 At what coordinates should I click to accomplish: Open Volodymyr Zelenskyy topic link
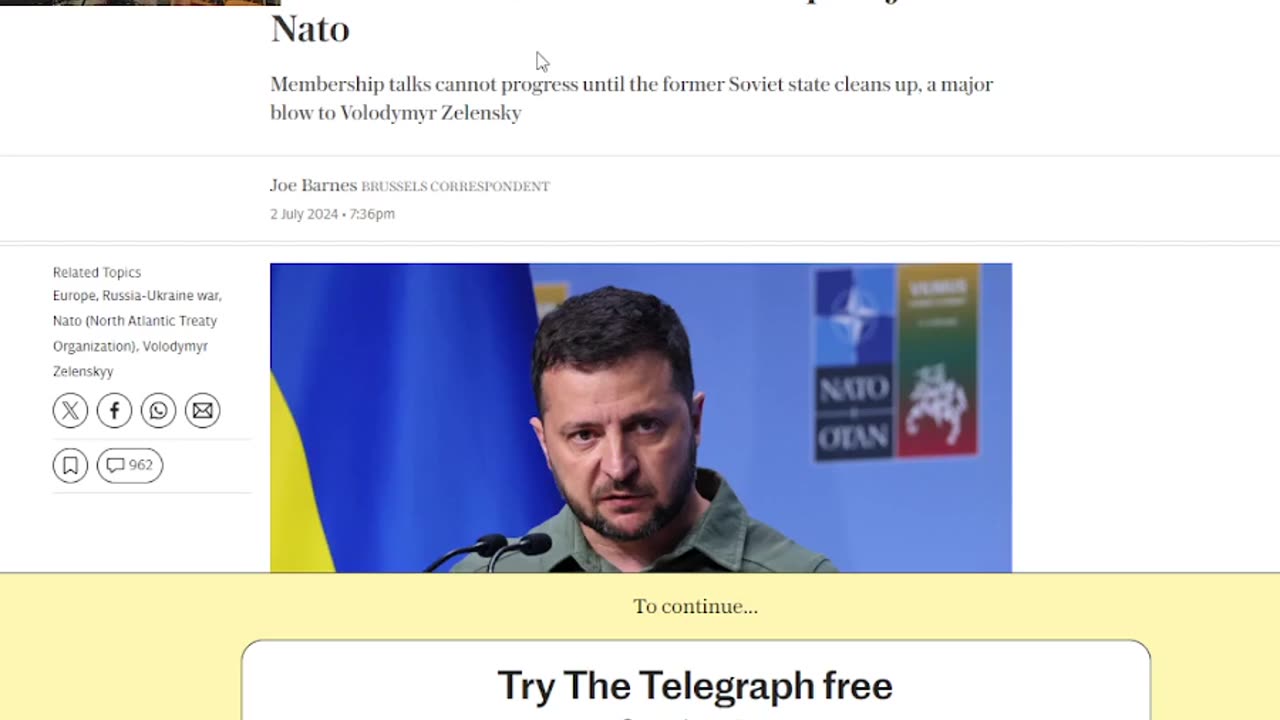pos(130,358)
